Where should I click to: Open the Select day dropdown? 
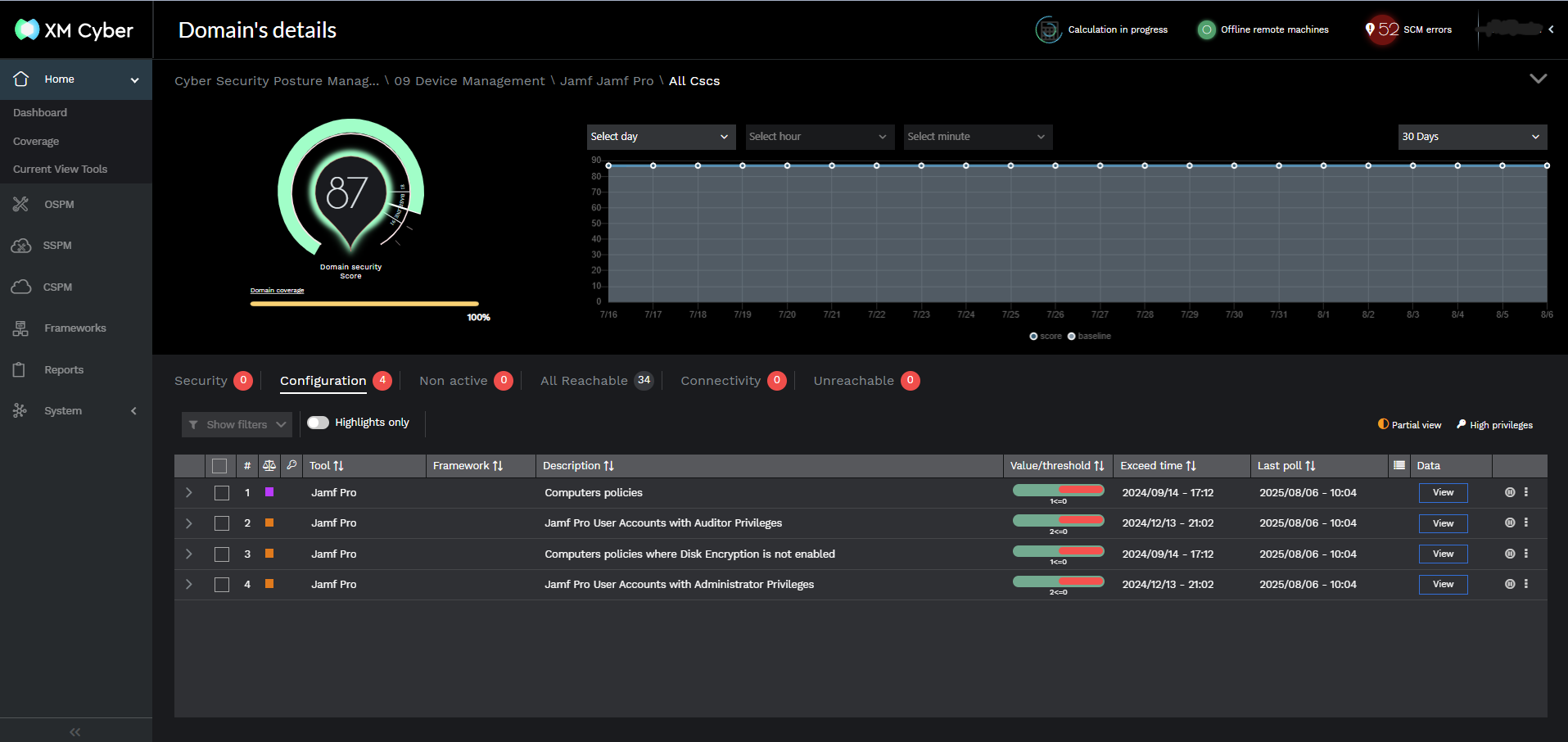(660, 137)
